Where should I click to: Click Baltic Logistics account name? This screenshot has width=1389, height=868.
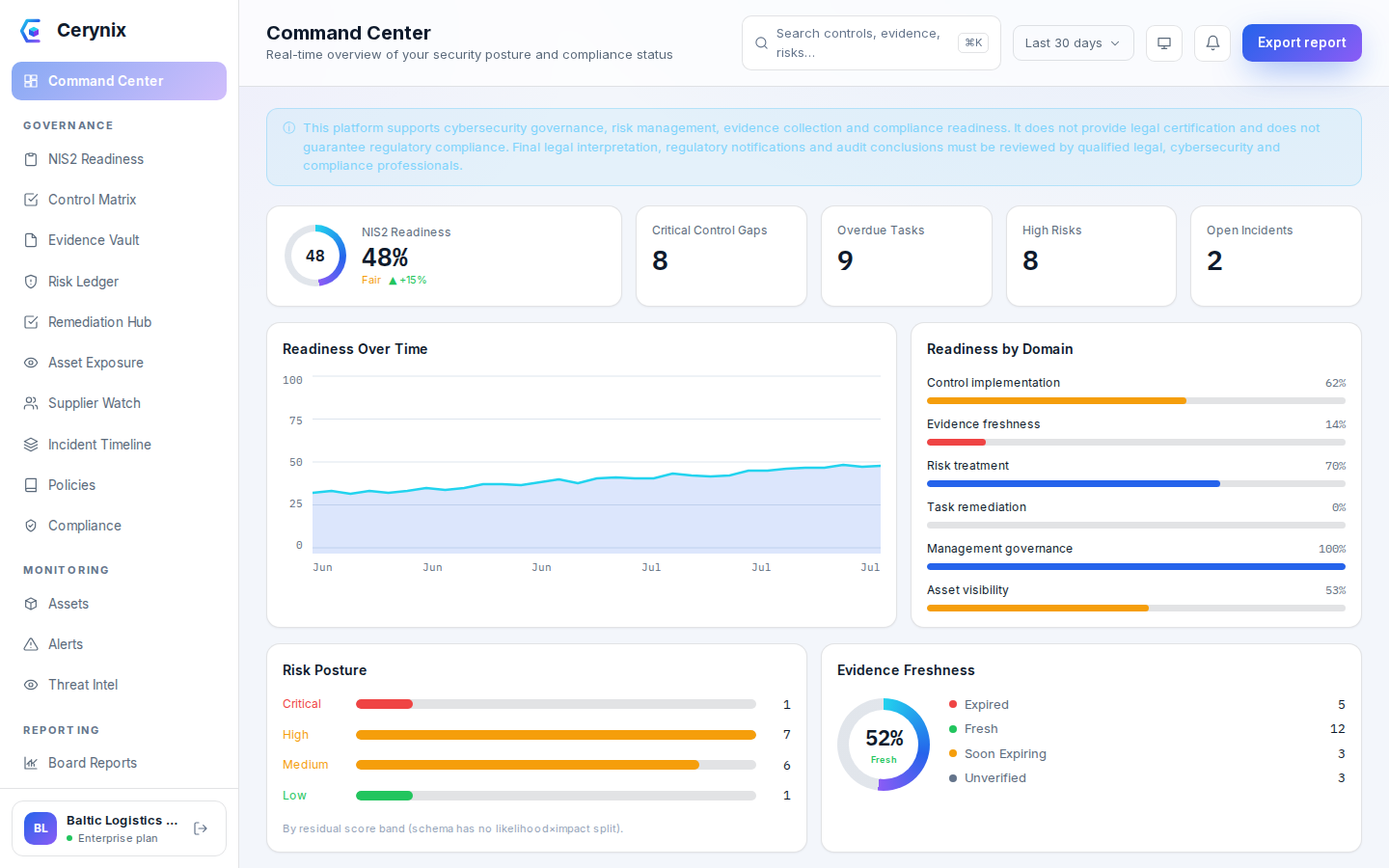pos(123,821)
